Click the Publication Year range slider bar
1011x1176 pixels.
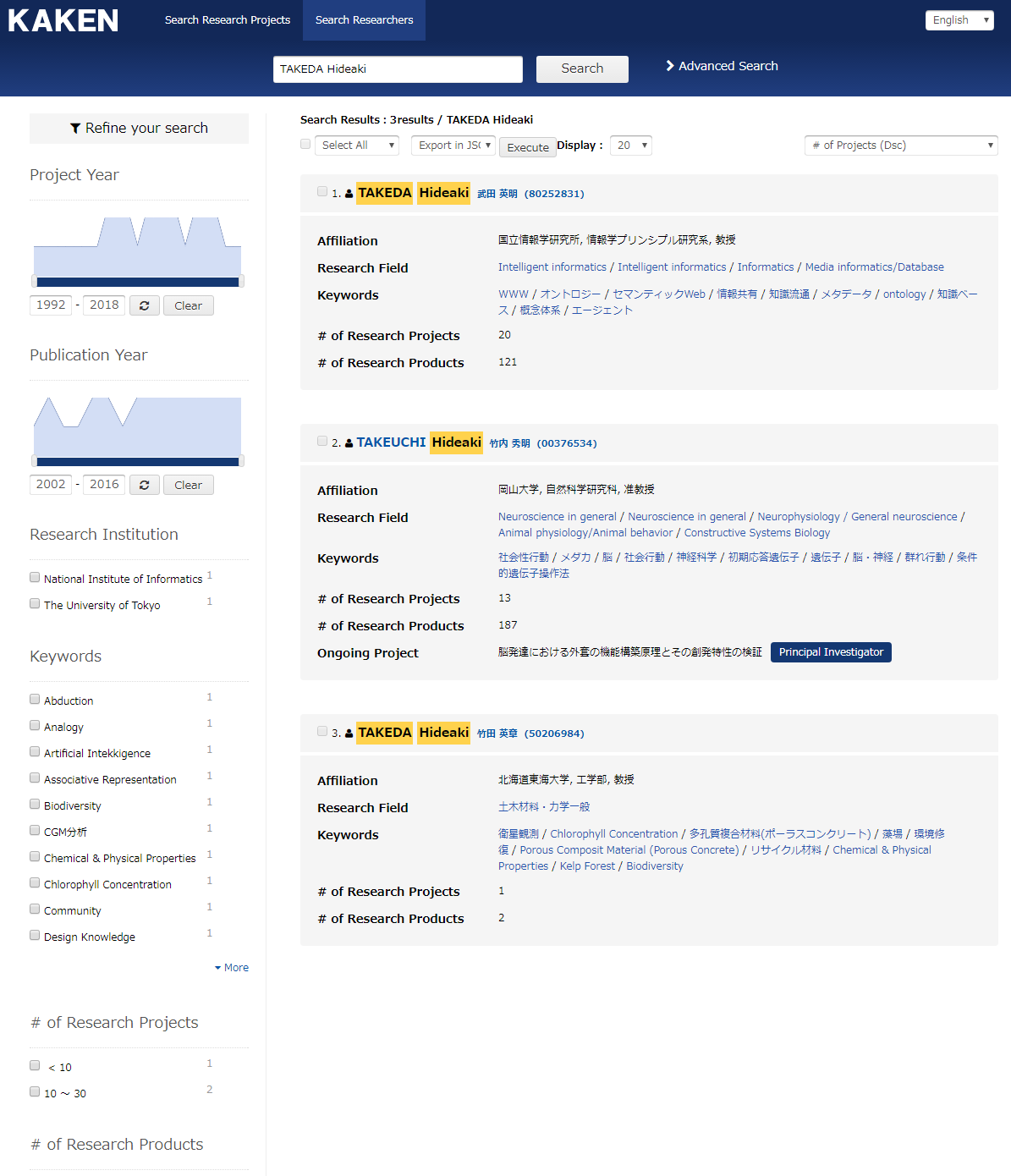click(x=138, y=461)
